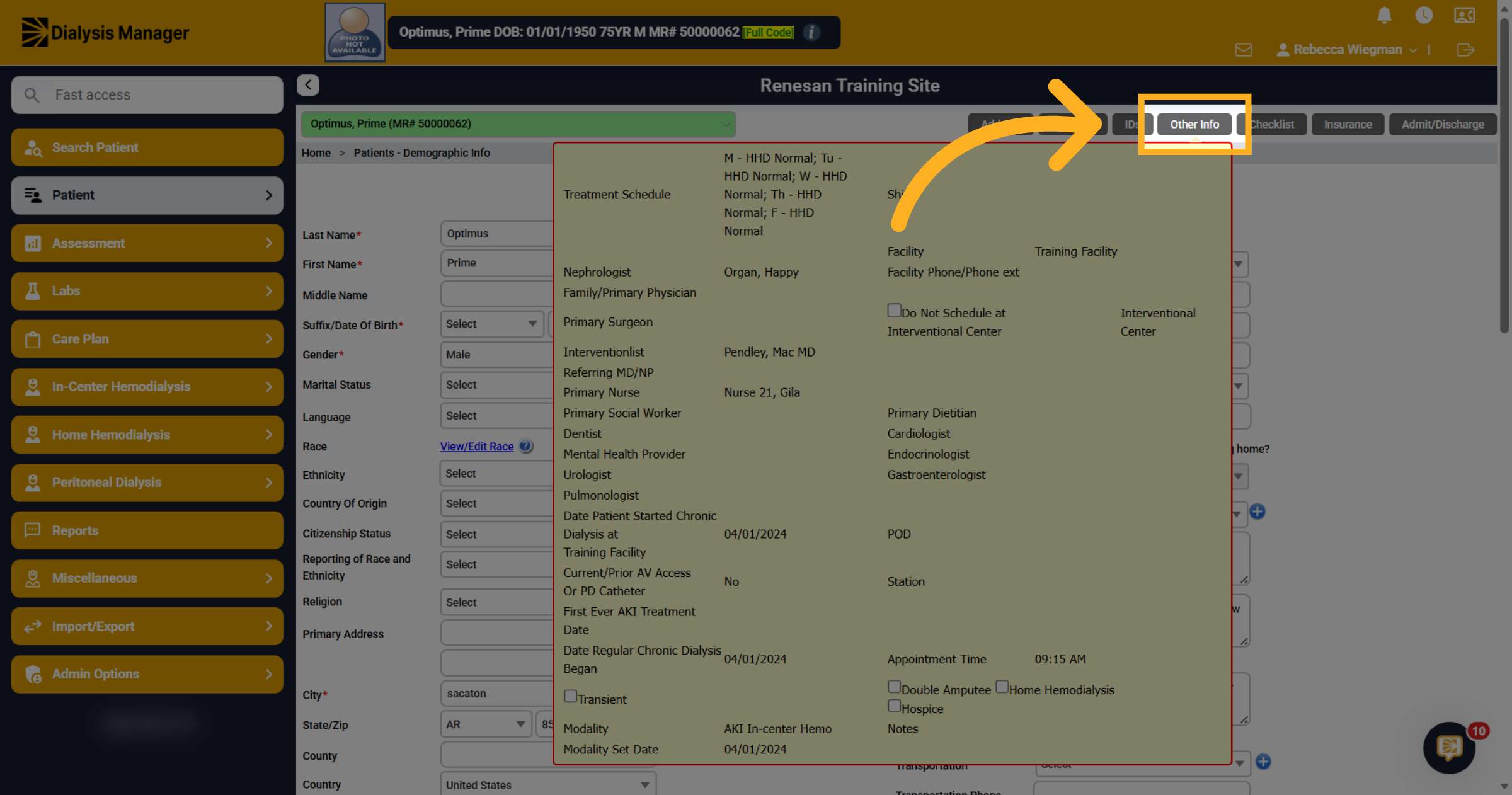Viewport: 1512px width, 795px height.
Task: Open the mail envelope icon
Action: tap(1243, 50)
